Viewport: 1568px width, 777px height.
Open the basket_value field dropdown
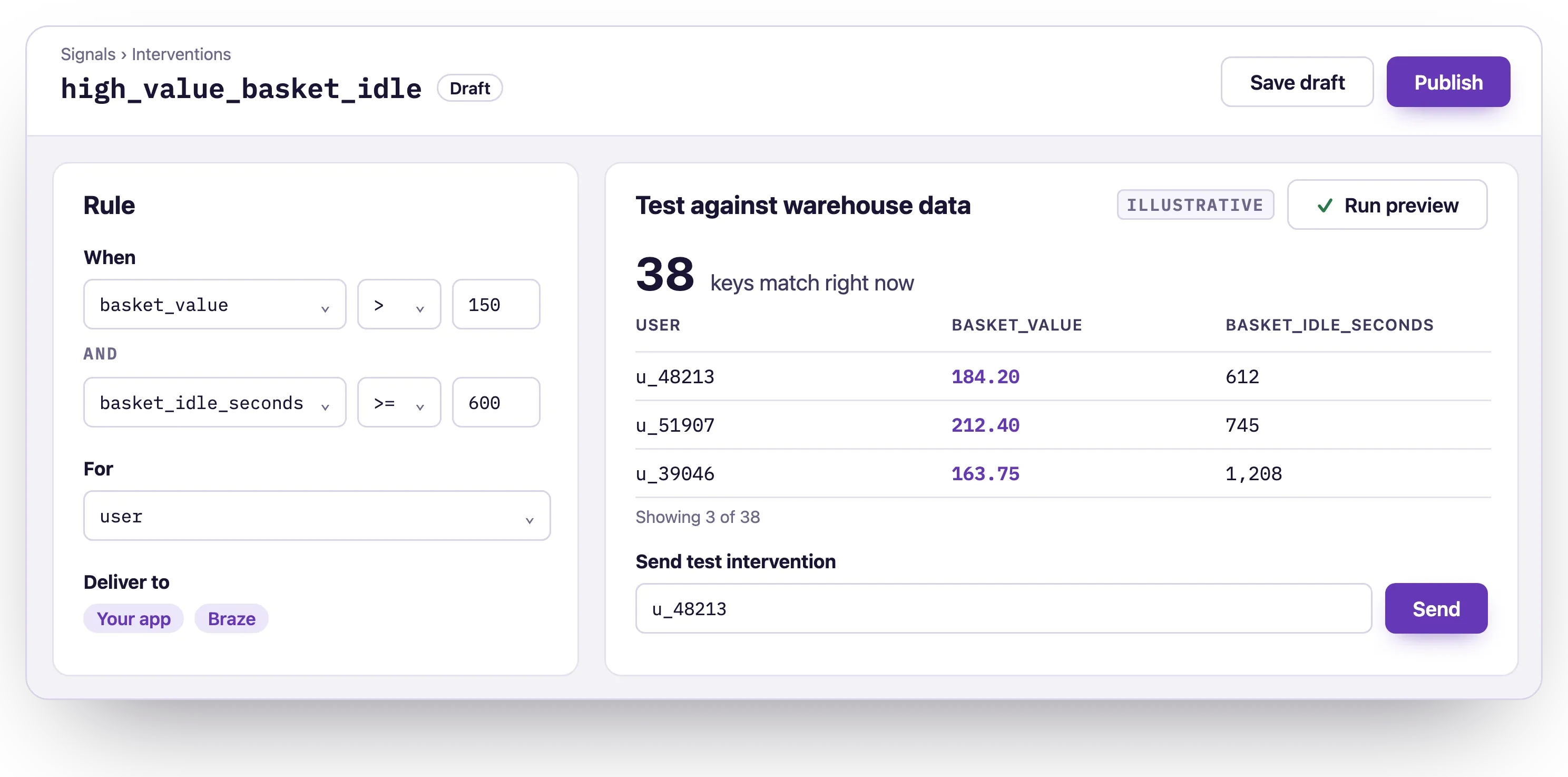pyautogui.click(x=215, y=305)
